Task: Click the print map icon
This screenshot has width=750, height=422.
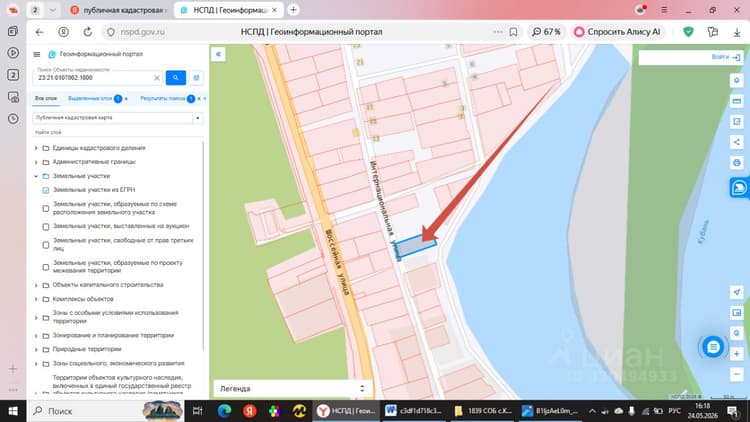Action: point(737,163)
